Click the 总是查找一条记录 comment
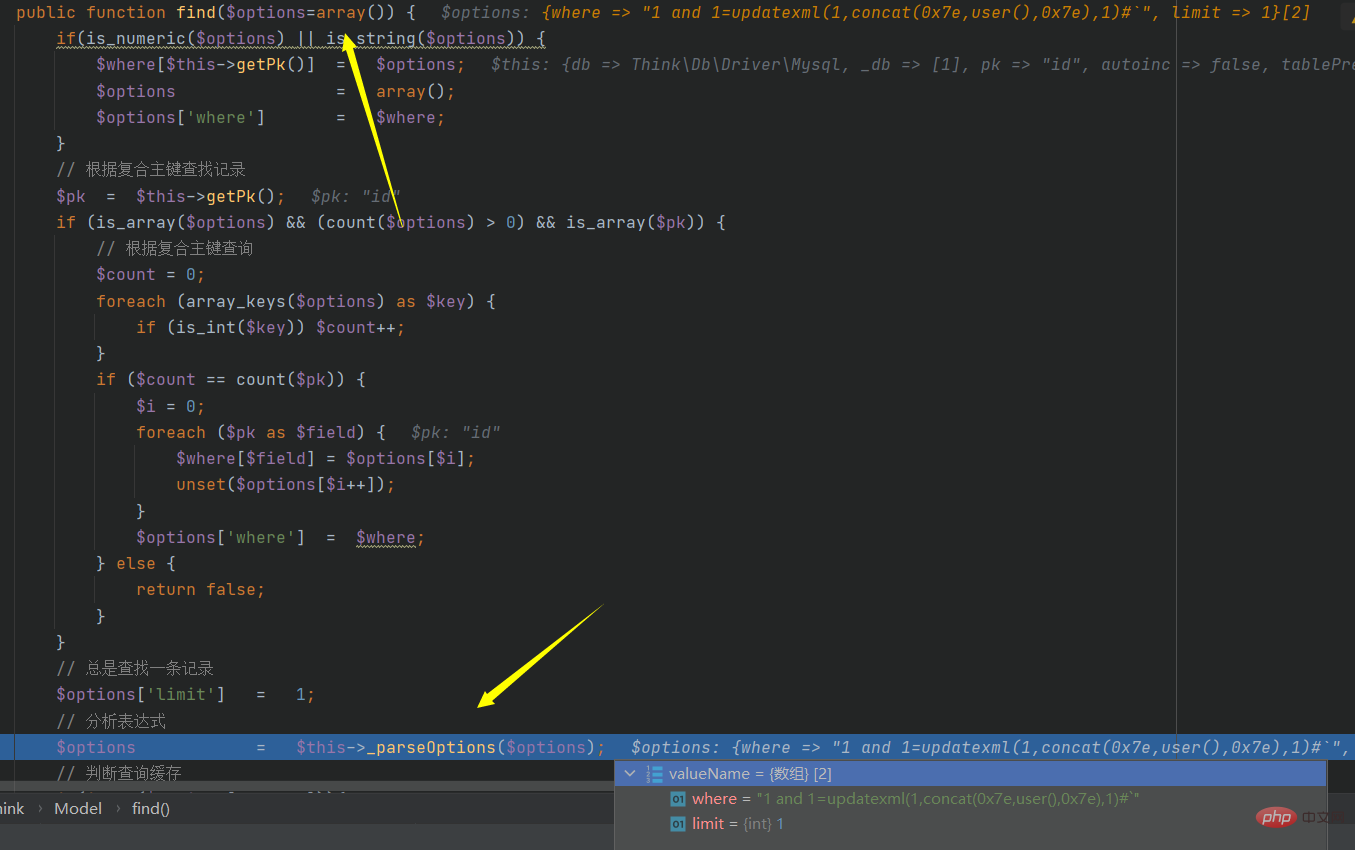 tap(134, 668)
